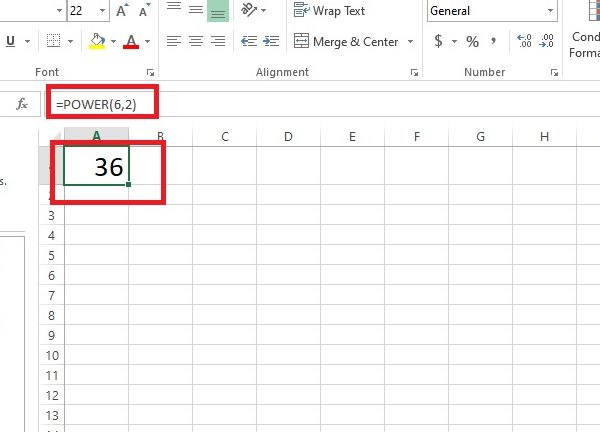Select column D header
Viewport: 600px width, 432px height.
(x=289, y=137)
